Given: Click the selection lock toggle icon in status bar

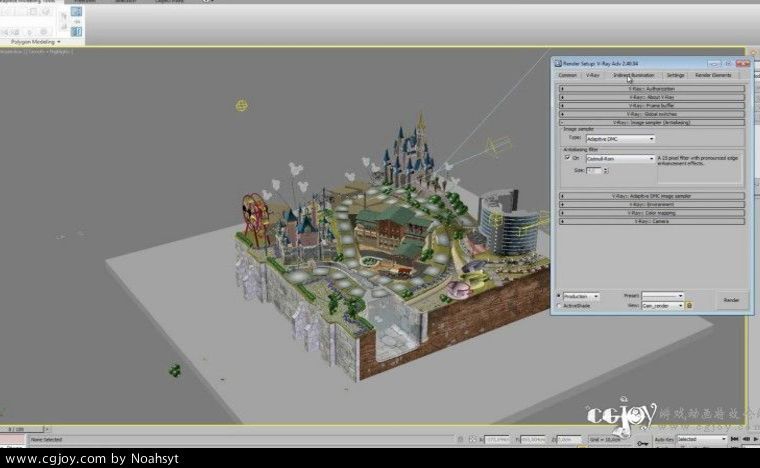Looking at the screenshot, I should (x=460, y=439).
